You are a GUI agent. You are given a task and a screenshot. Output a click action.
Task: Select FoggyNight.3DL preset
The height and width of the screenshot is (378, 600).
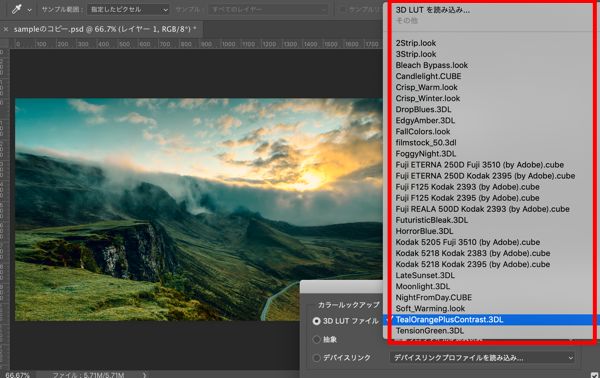pyautogui.click(x=426, y=154)
